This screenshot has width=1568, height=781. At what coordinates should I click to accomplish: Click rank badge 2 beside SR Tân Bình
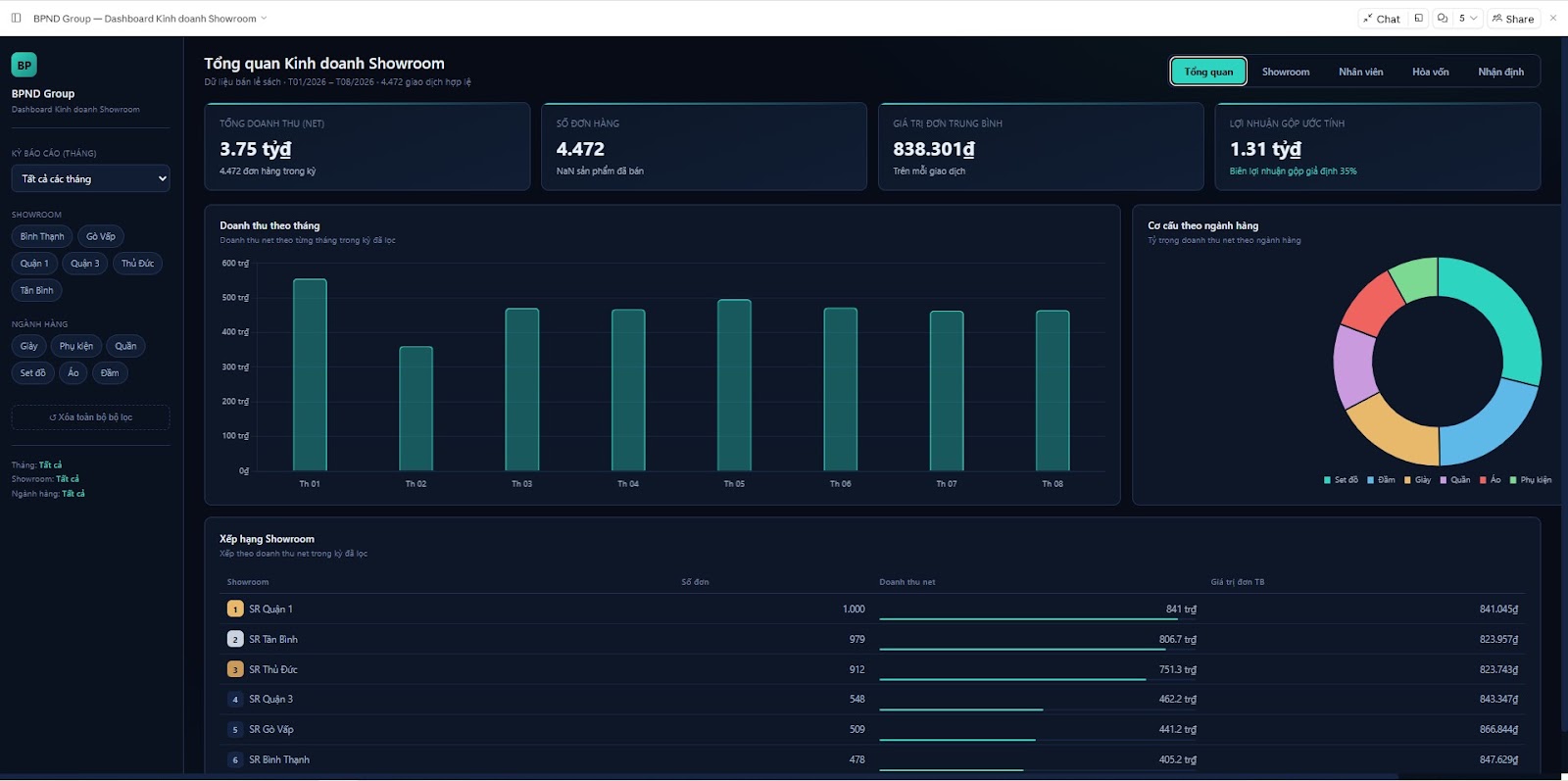[x=235, y=639]
